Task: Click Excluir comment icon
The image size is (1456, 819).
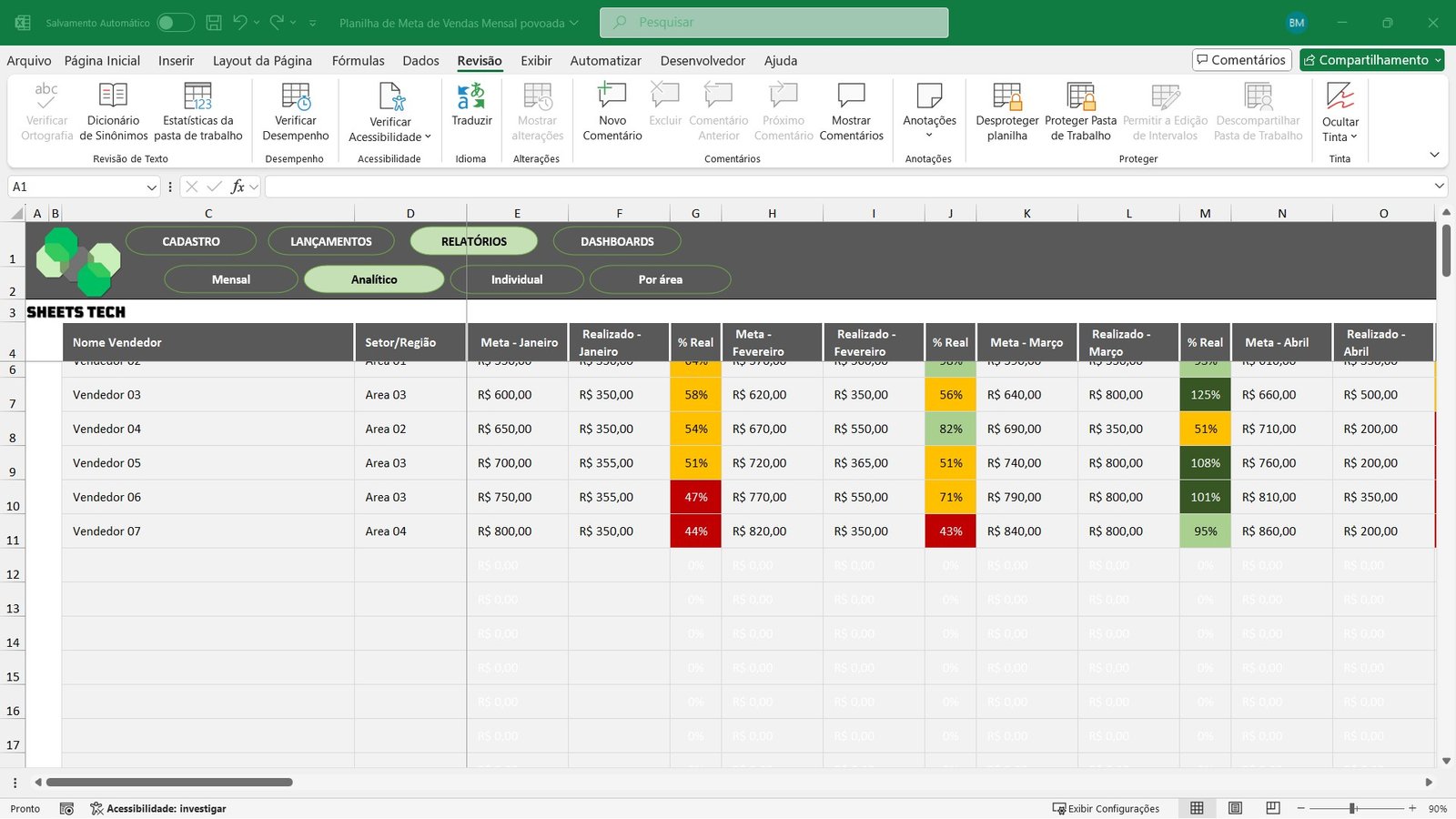Action: point(665,95)
